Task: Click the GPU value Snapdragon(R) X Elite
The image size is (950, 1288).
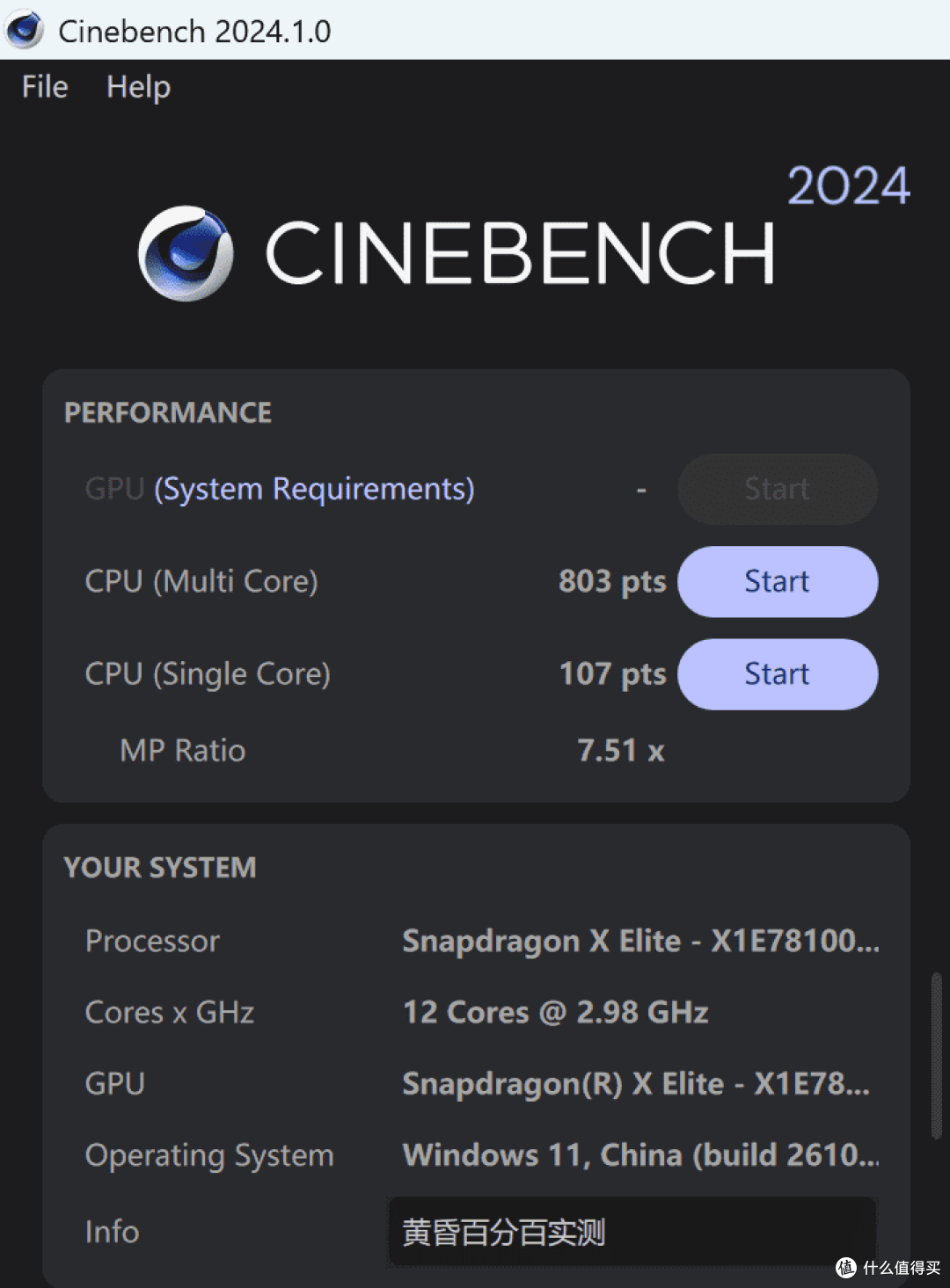Action: 636,1084
